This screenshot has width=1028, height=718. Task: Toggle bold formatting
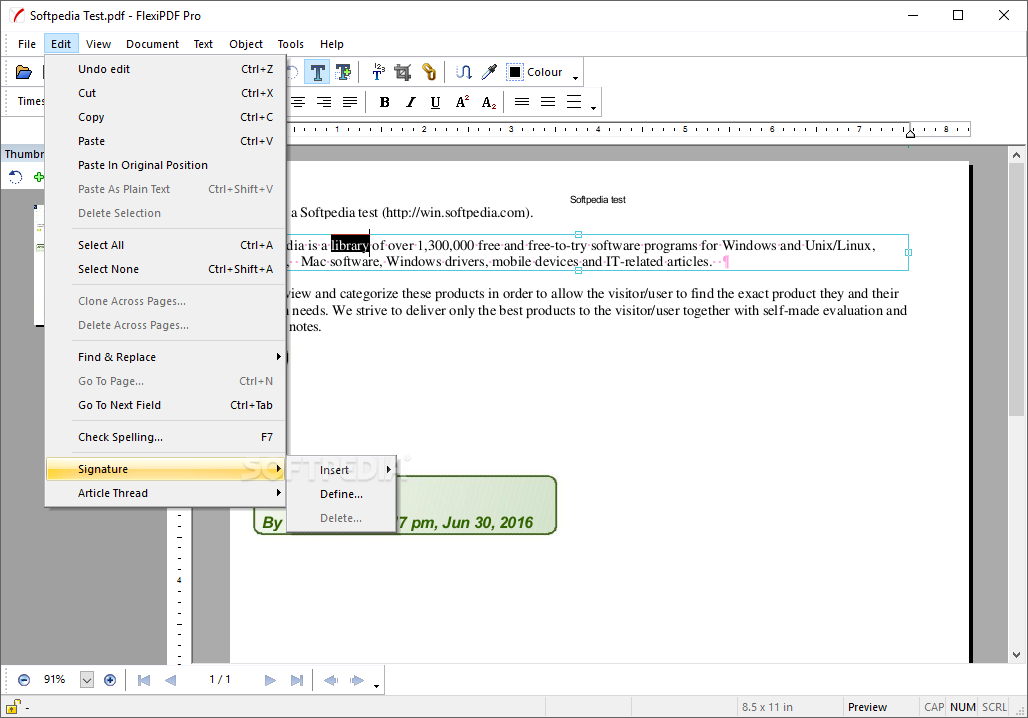[384, 102]
